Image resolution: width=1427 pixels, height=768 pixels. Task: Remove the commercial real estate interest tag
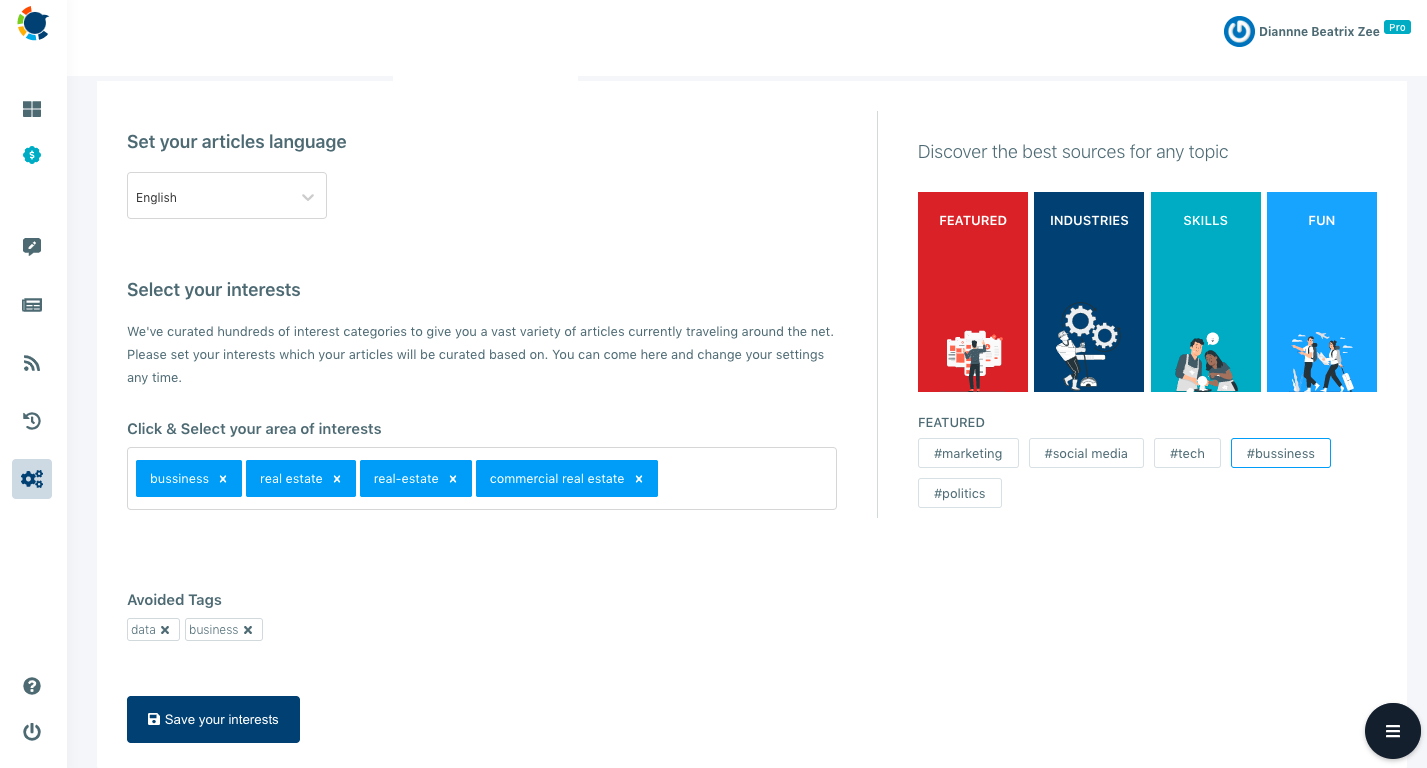click(x=639, y=479)
